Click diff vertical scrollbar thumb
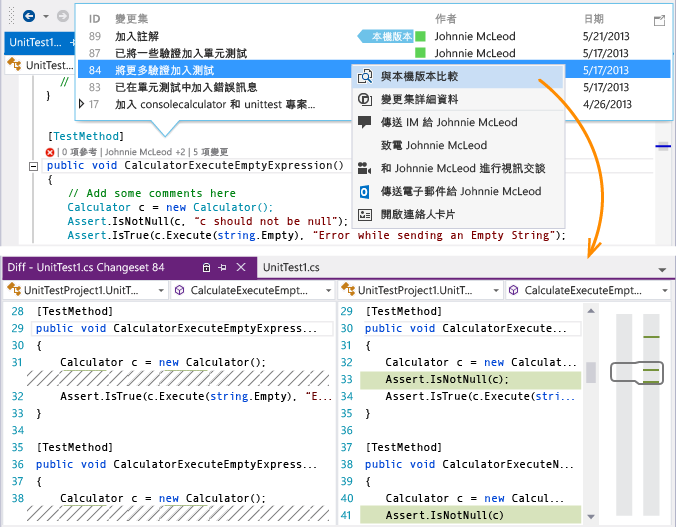This screenshot has width=677, height=527. coord(591,372)
